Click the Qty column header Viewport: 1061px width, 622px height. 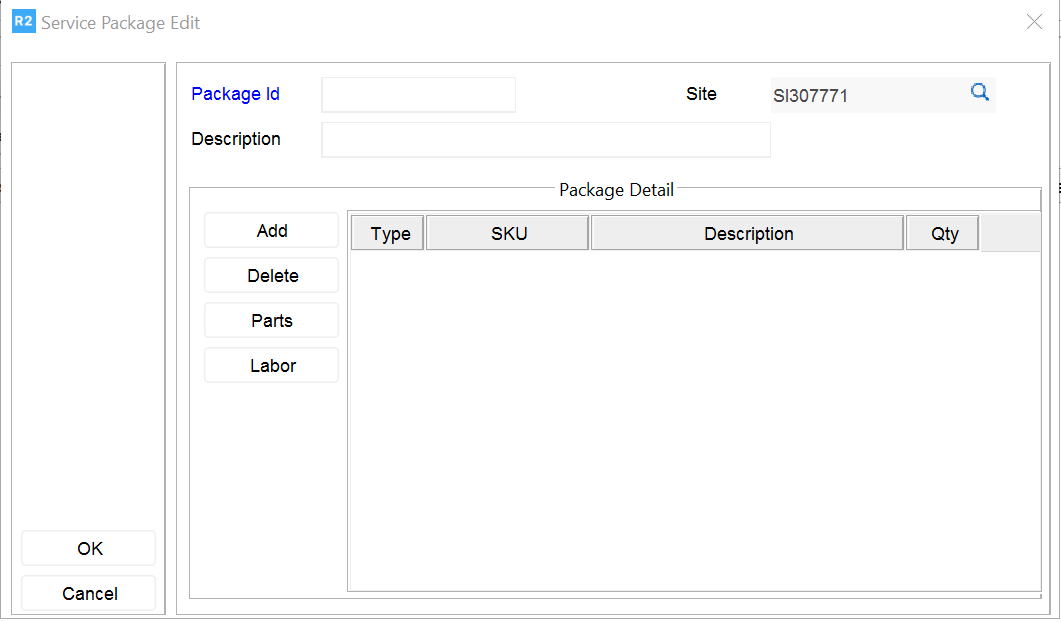[x=943, y=234]
